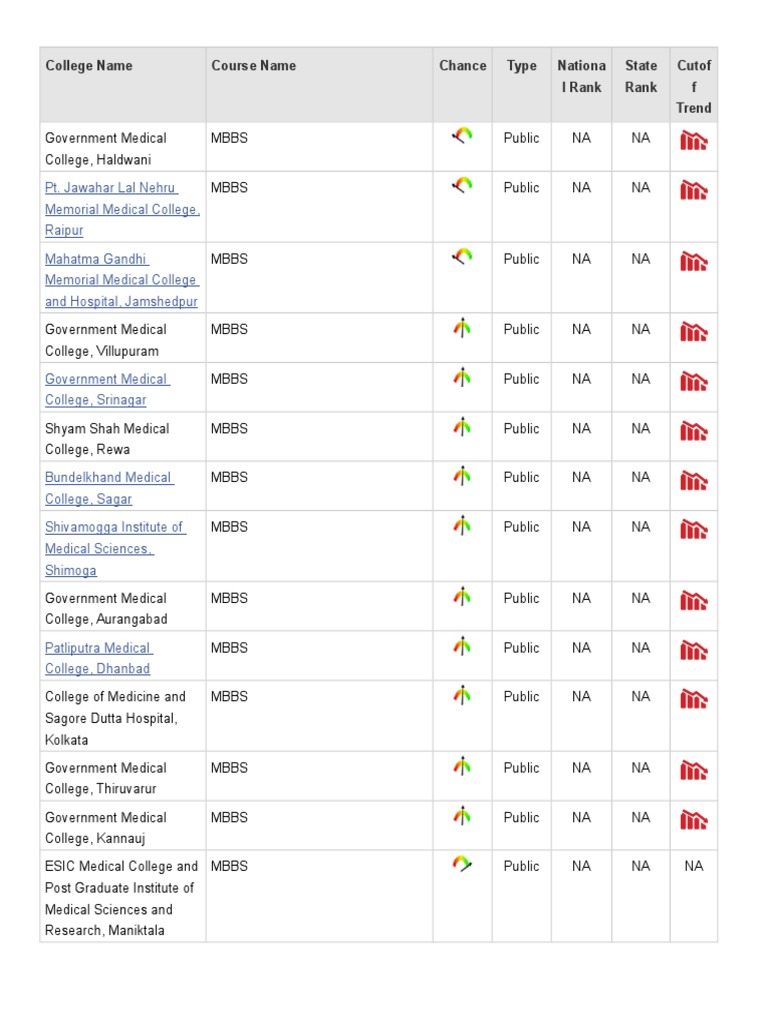Image resolution: width=768 pixels, height=1024 pixels.
Task: Open Bundelkhand Medical College, Sagar link
Action: click(109, 488)
